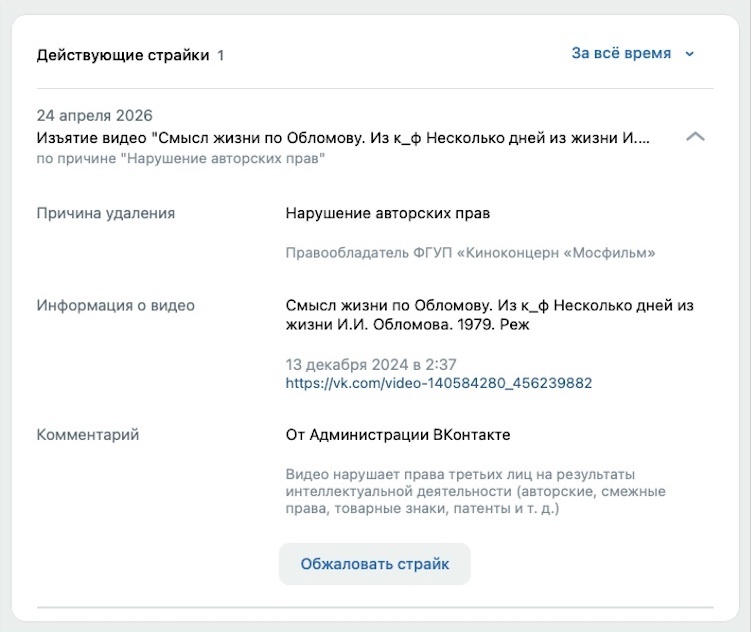Click video name 'Смысл жизни по Обломову. Из к_ф...'
This screenshot has height=632, width=751.
point(489,315)
